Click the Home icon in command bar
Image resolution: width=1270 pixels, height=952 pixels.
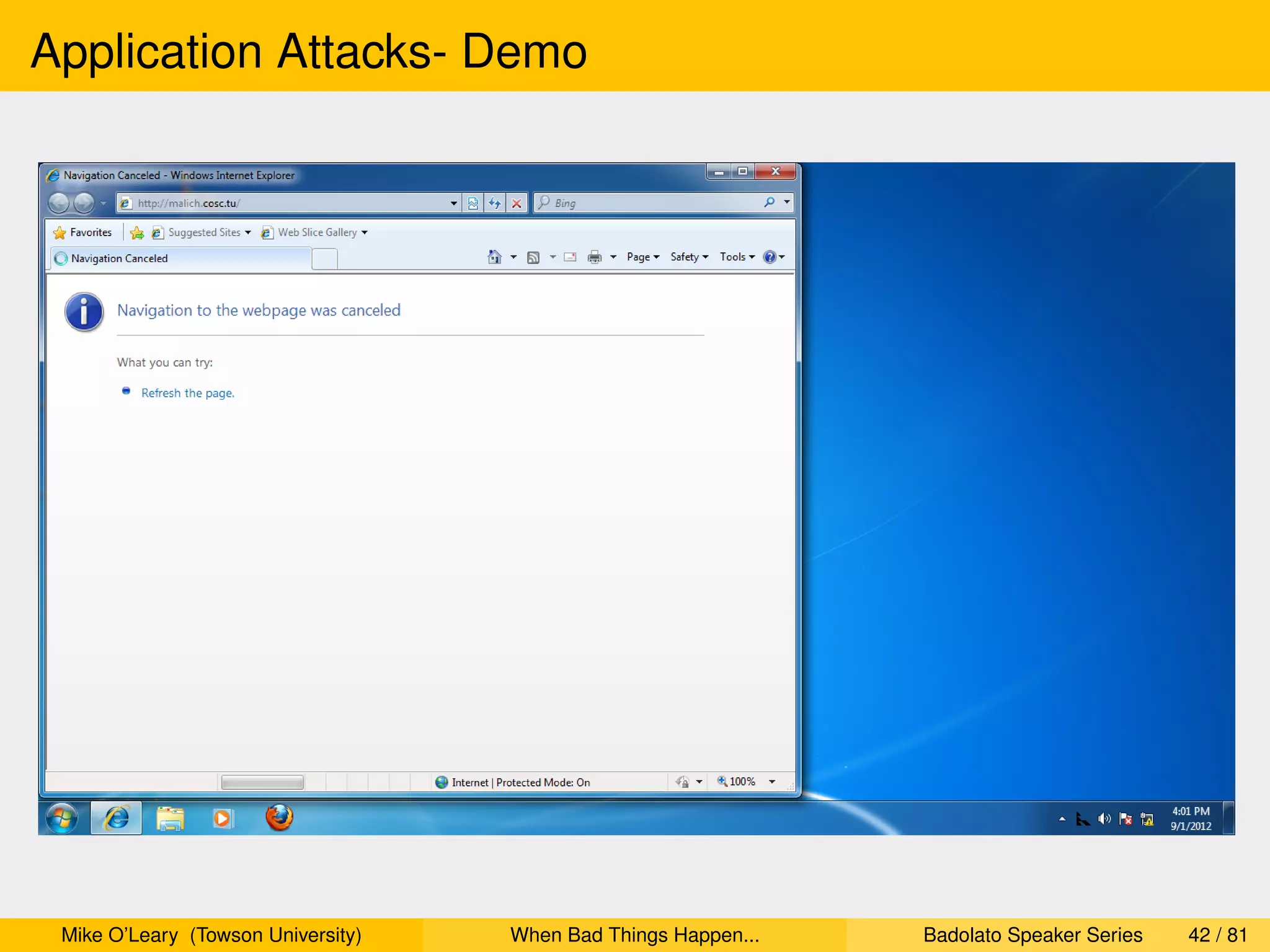coord(494,257)
